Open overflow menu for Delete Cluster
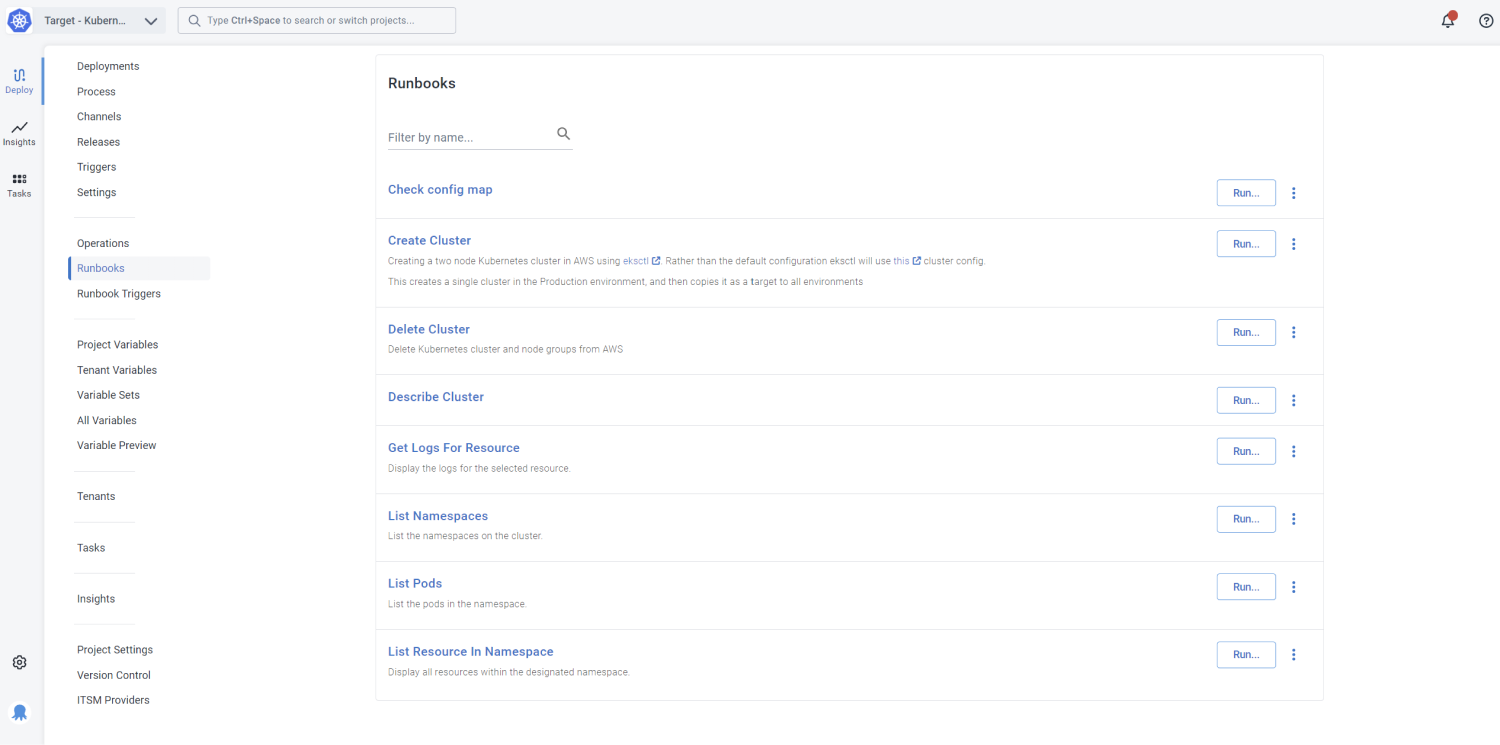1500x745 pixels. coord(1293,333)
